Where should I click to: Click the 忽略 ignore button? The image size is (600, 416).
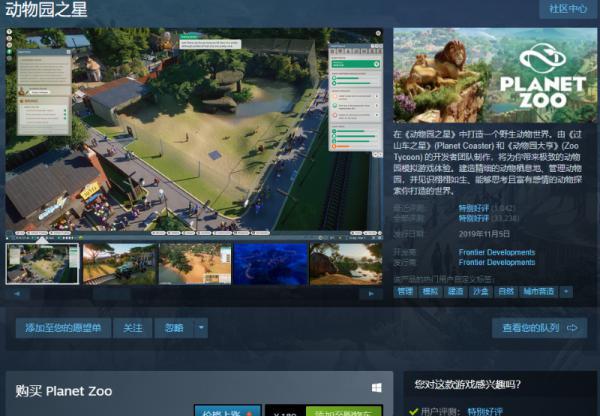(174, 328)
